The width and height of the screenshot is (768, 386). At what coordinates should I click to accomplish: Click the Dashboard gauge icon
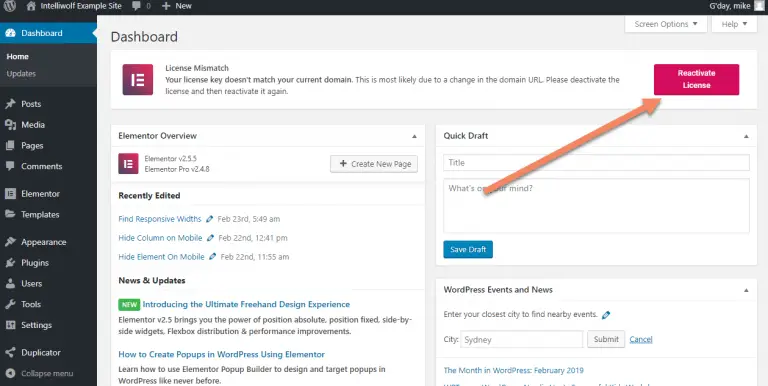click(x=10, y=33)
